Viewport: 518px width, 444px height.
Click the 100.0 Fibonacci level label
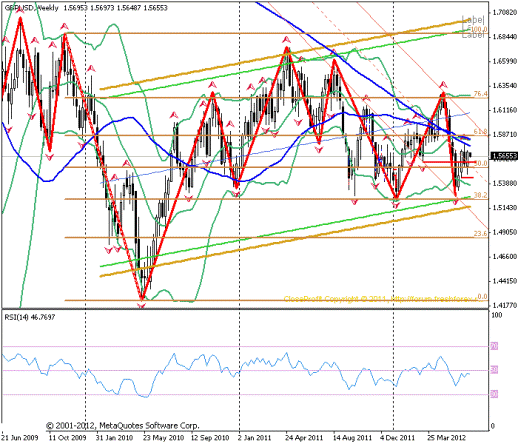(x=479, y=30)
